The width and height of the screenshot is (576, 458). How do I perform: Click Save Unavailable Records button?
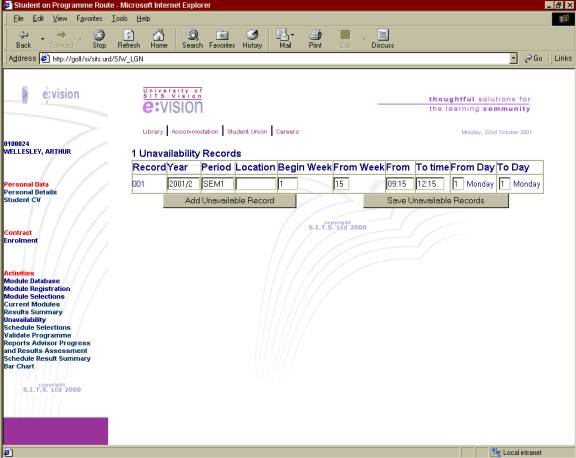pos(436,201)
